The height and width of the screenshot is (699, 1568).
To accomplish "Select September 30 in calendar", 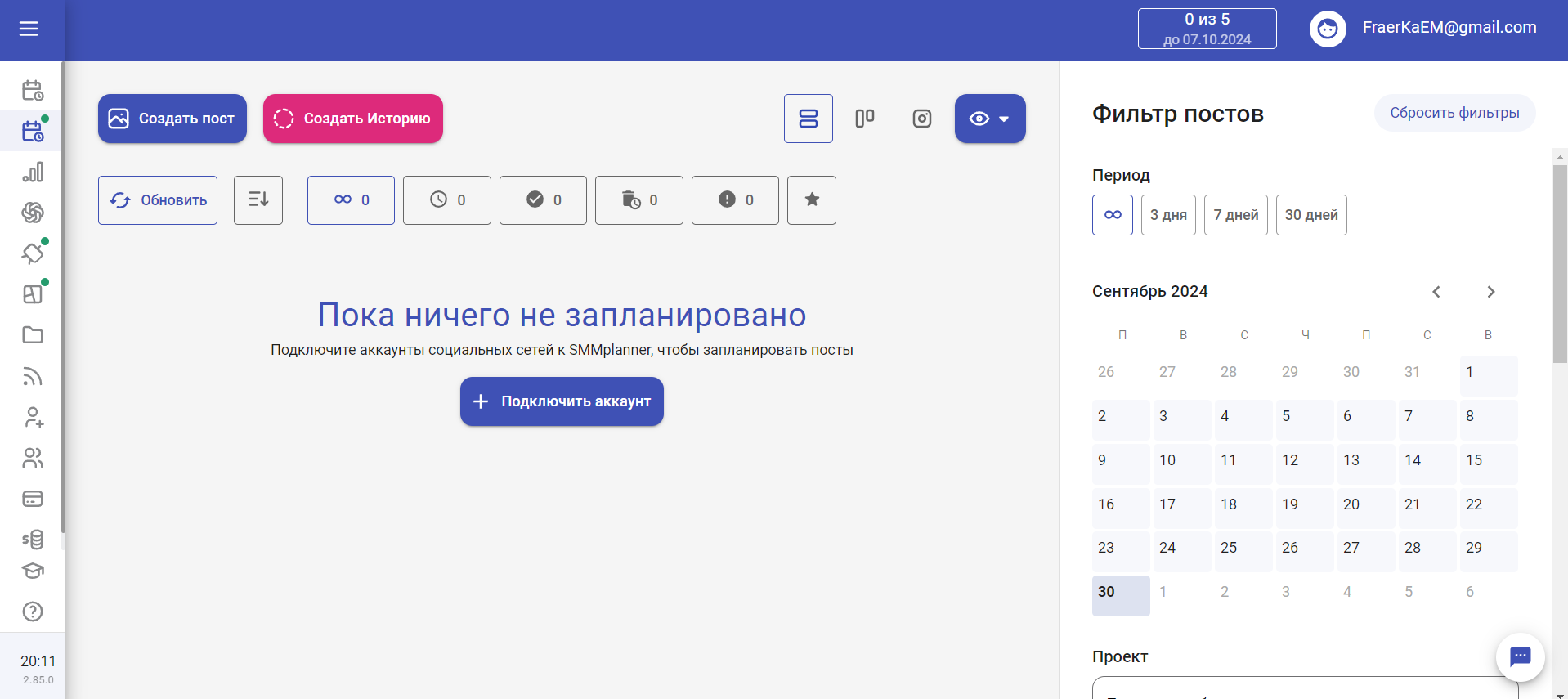I will tap(1121, 596).
